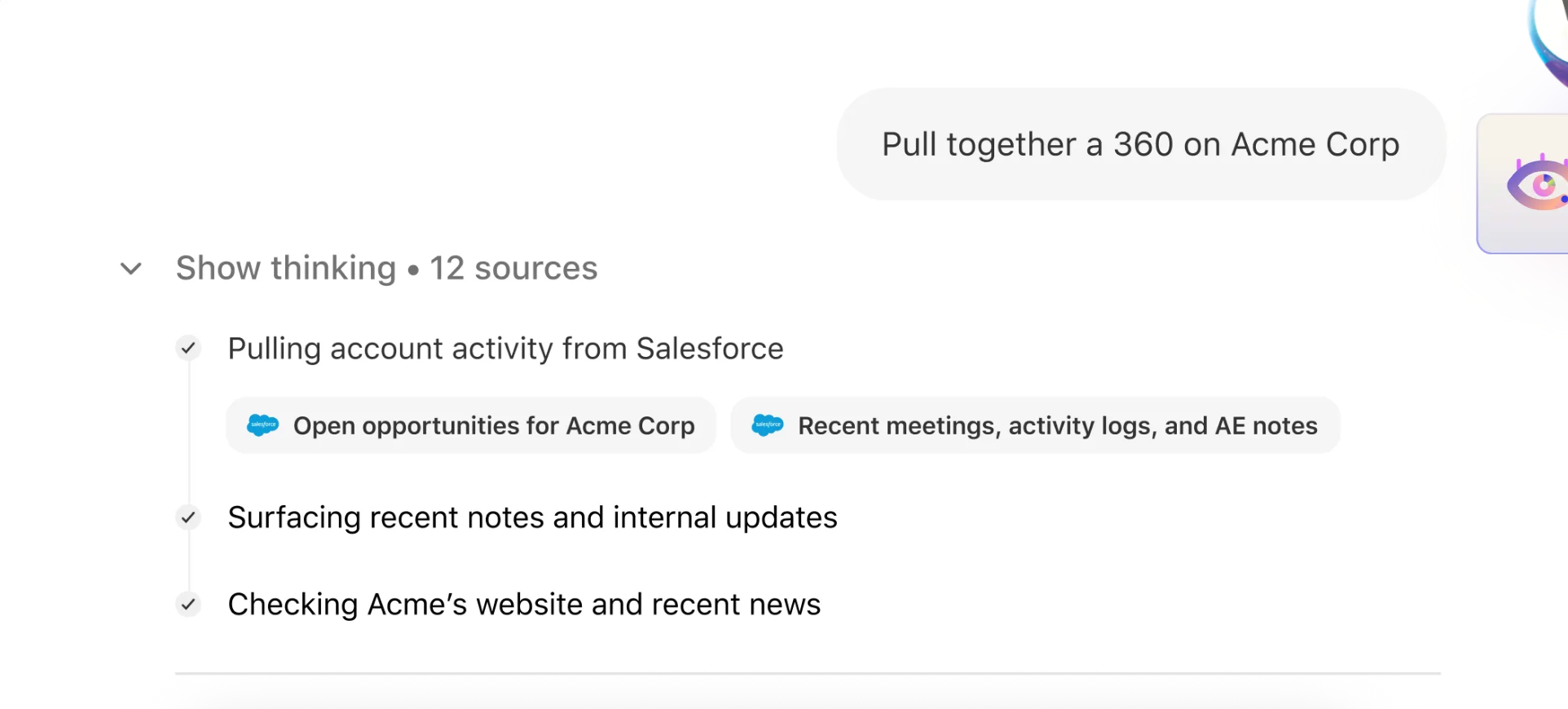Click Salesforce icon on Open opportunities chip
1568x709 pixels.
click(x=263, y=425)
